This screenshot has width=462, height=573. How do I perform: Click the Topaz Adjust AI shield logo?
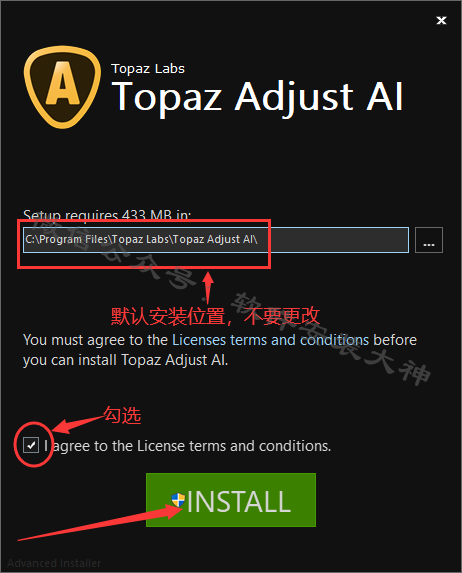[x=62, y=87]
